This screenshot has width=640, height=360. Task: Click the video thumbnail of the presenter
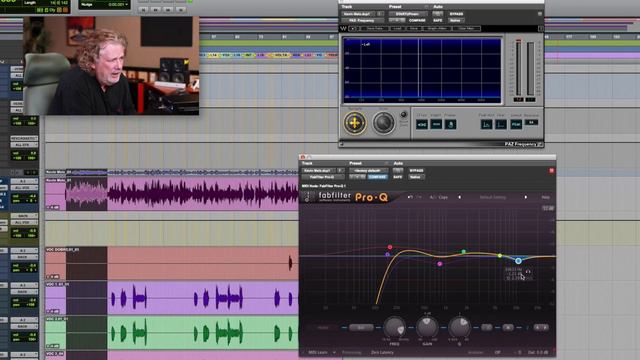pos(111,65)
